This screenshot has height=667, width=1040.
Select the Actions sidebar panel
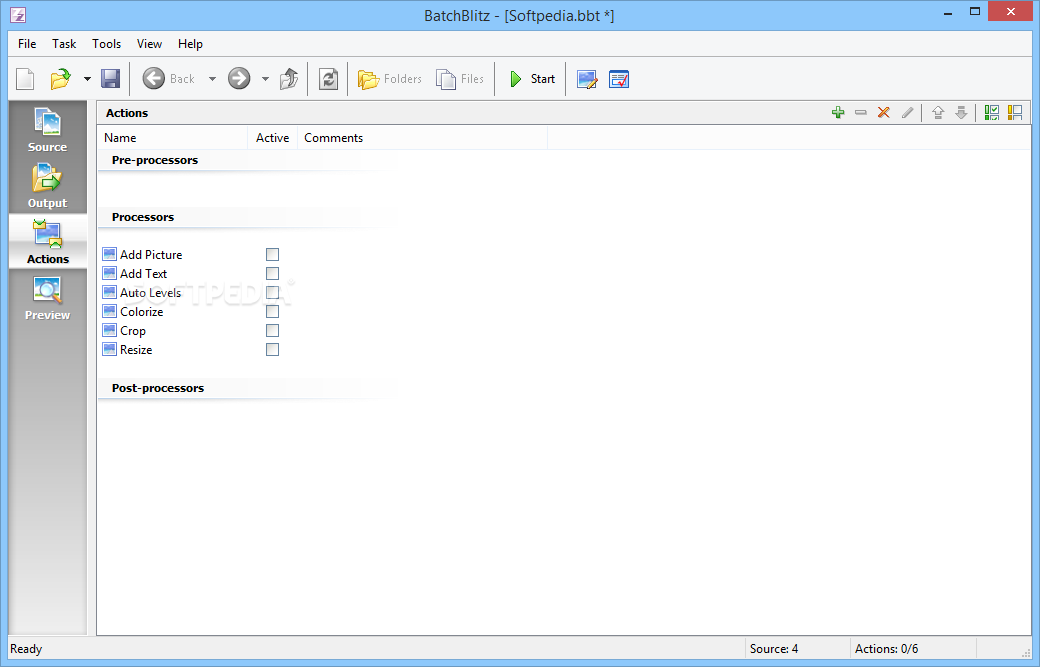[48, 241]
